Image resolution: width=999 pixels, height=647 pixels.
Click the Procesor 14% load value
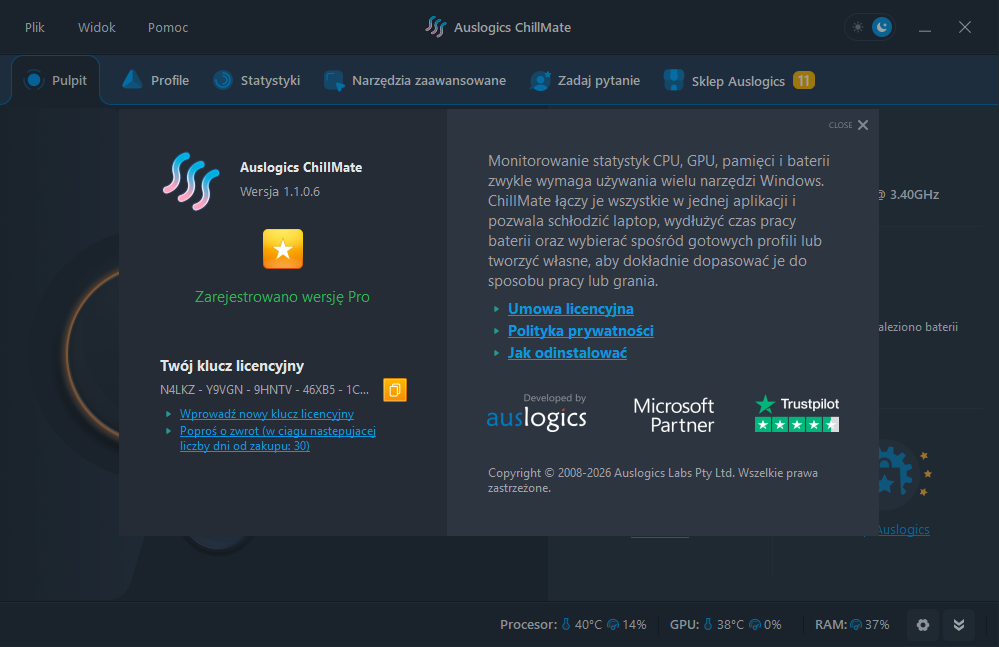(x=634, y=625)
